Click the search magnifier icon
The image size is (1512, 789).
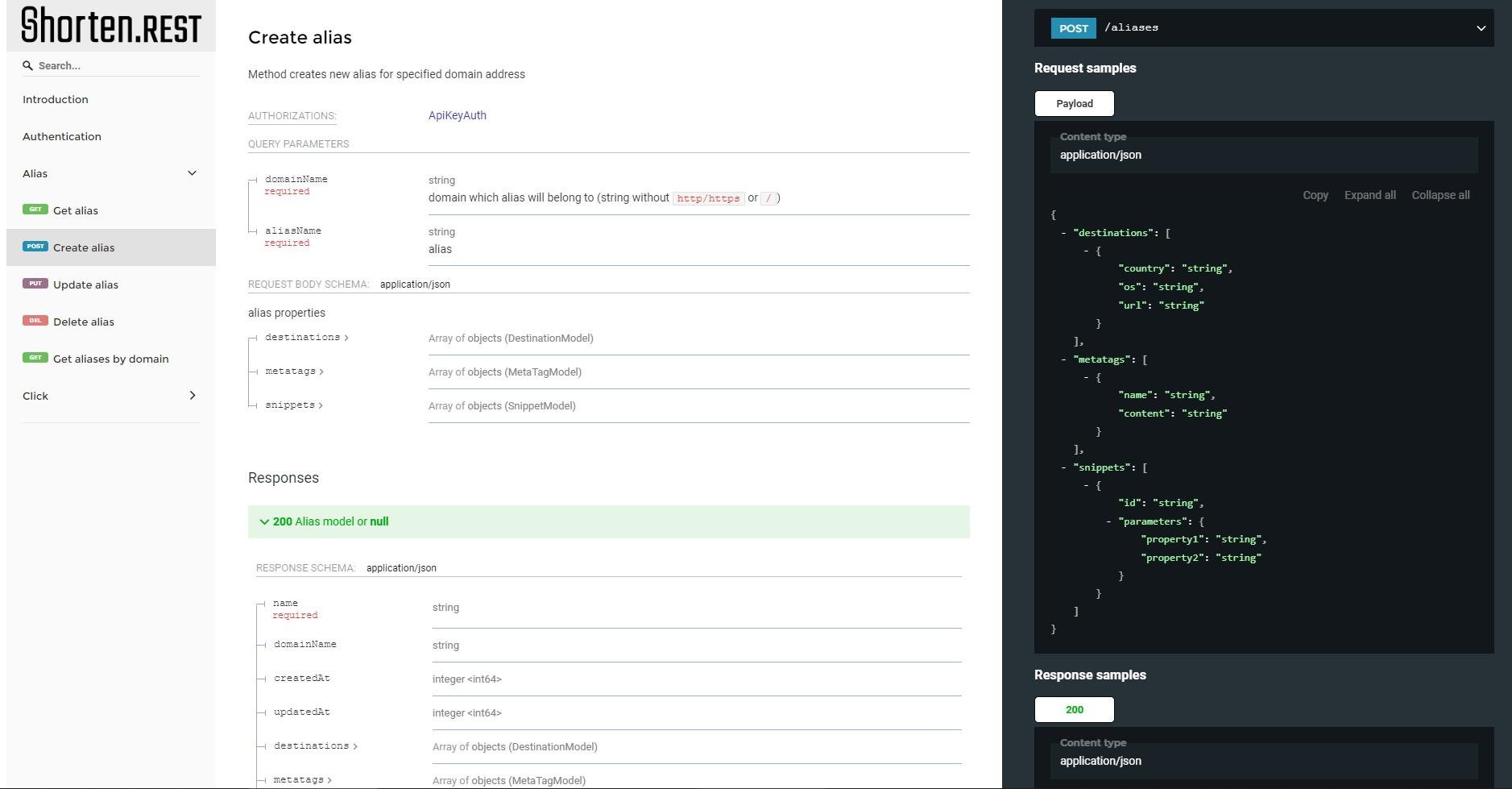point(27,65)
